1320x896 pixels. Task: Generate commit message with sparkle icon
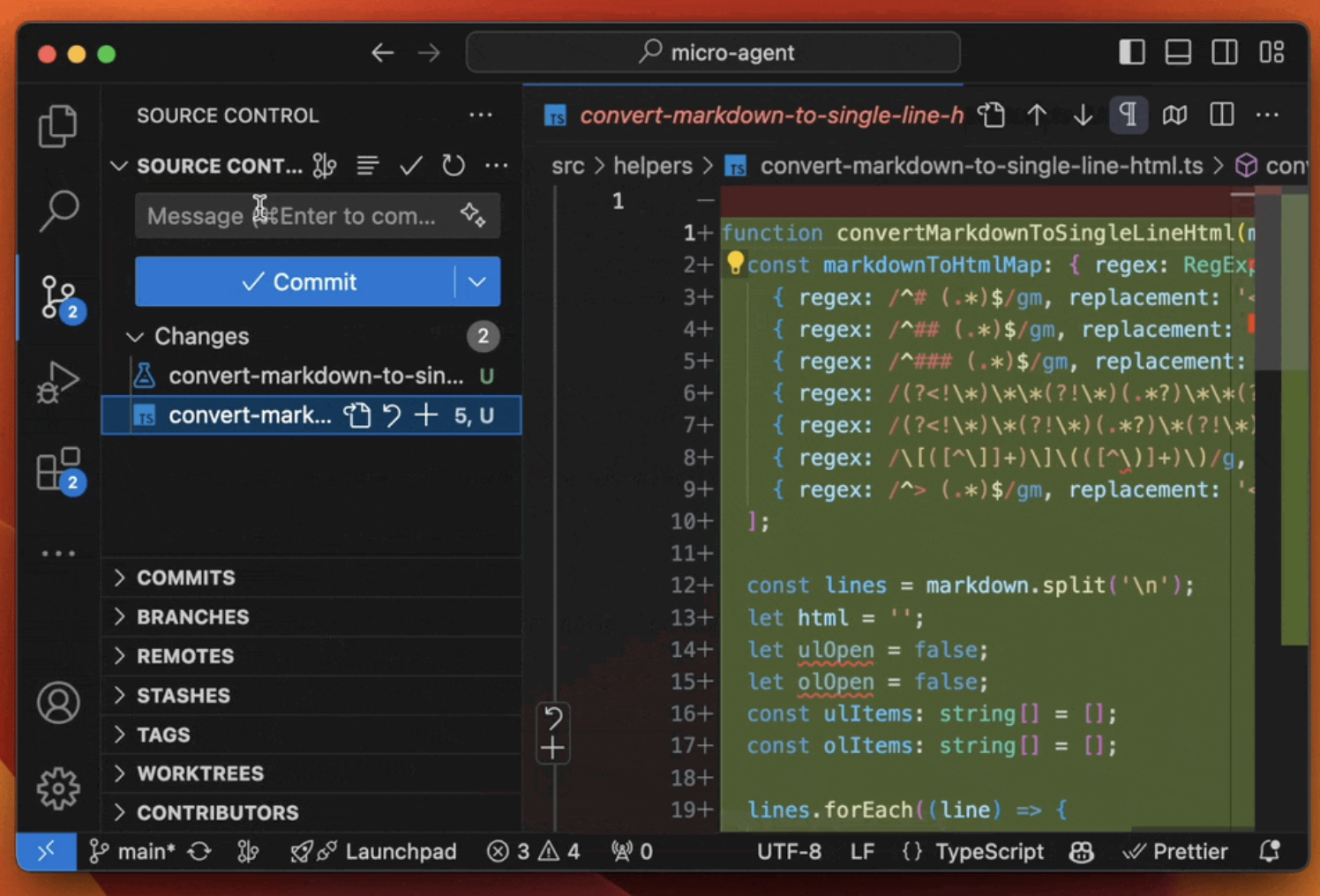pyautogui.click(x=473, y=215)
